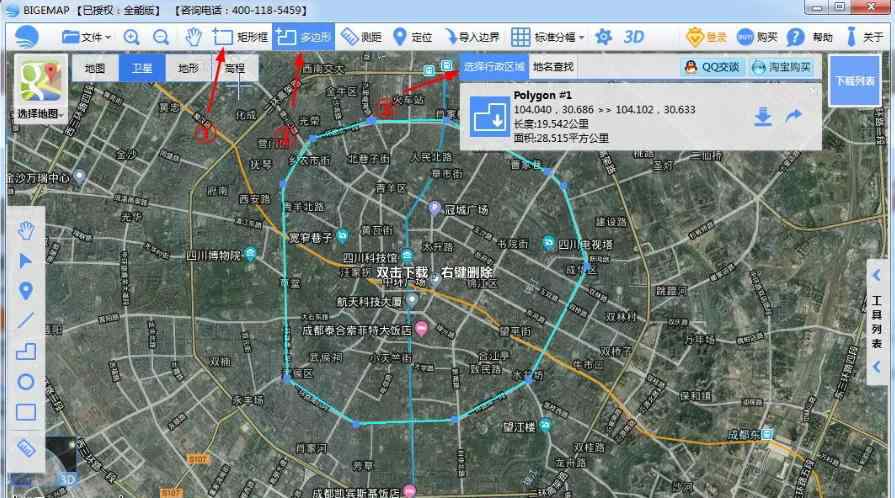Click the 四川科技馆 map marker
The height and width of the screenshot is (498, 895).
click(x=406, y=255)
